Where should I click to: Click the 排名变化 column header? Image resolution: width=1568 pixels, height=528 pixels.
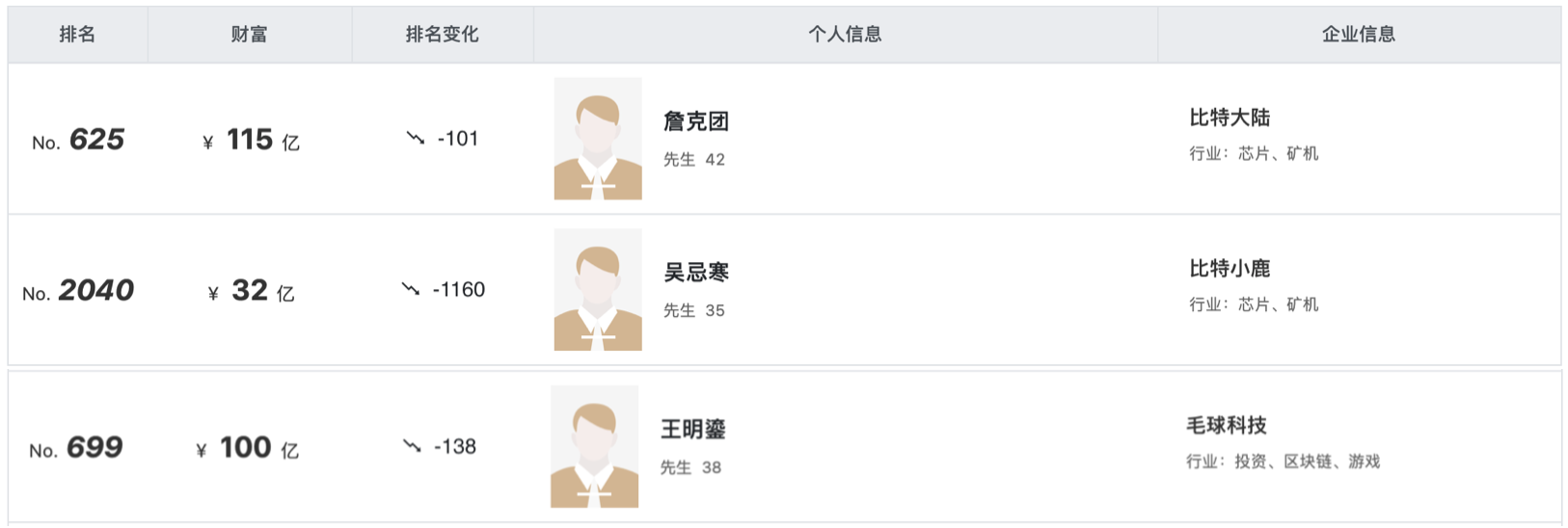(442, 35)
